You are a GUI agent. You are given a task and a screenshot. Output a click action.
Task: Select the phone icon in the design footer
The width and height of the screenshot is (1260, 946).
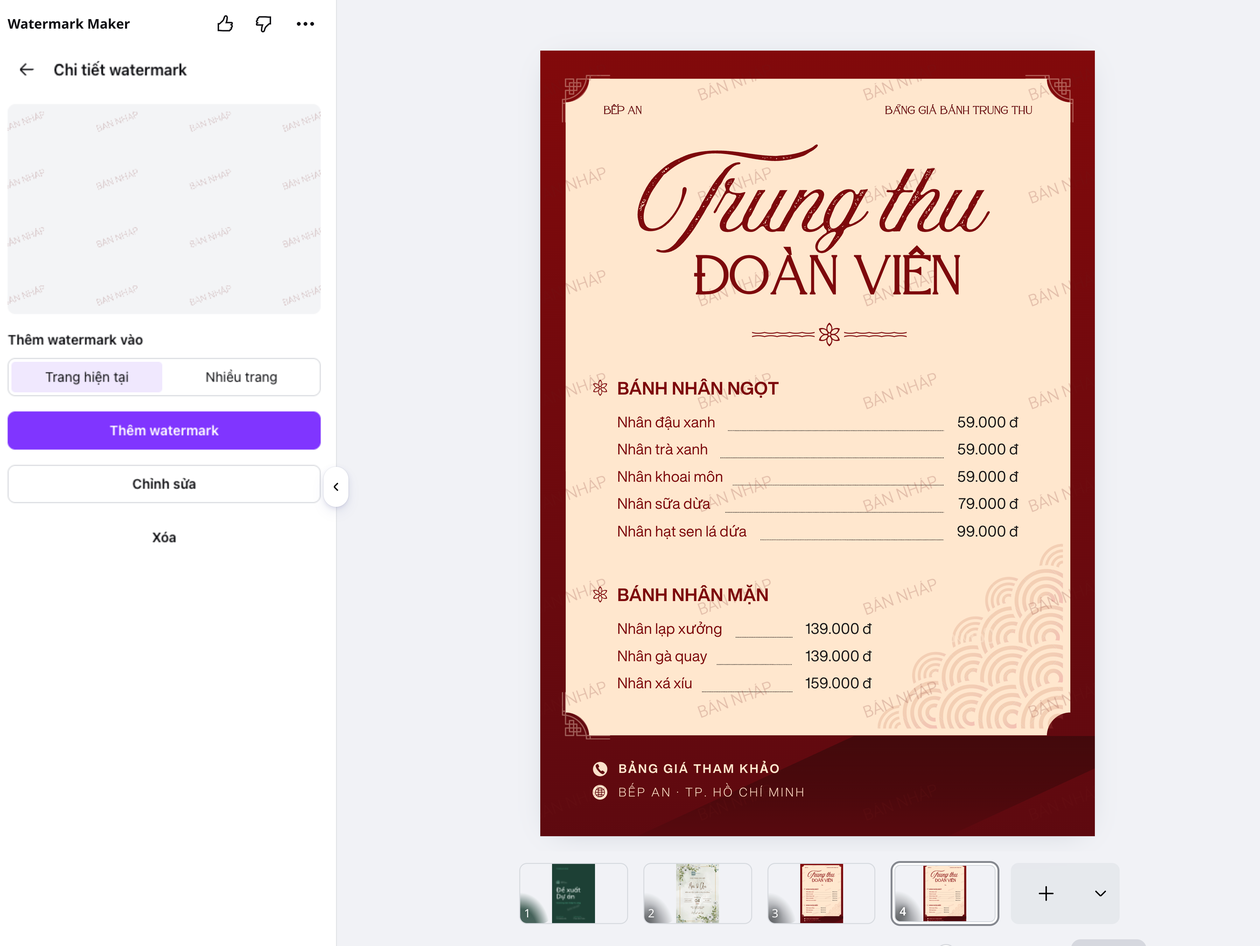click(x=600, y=769)
